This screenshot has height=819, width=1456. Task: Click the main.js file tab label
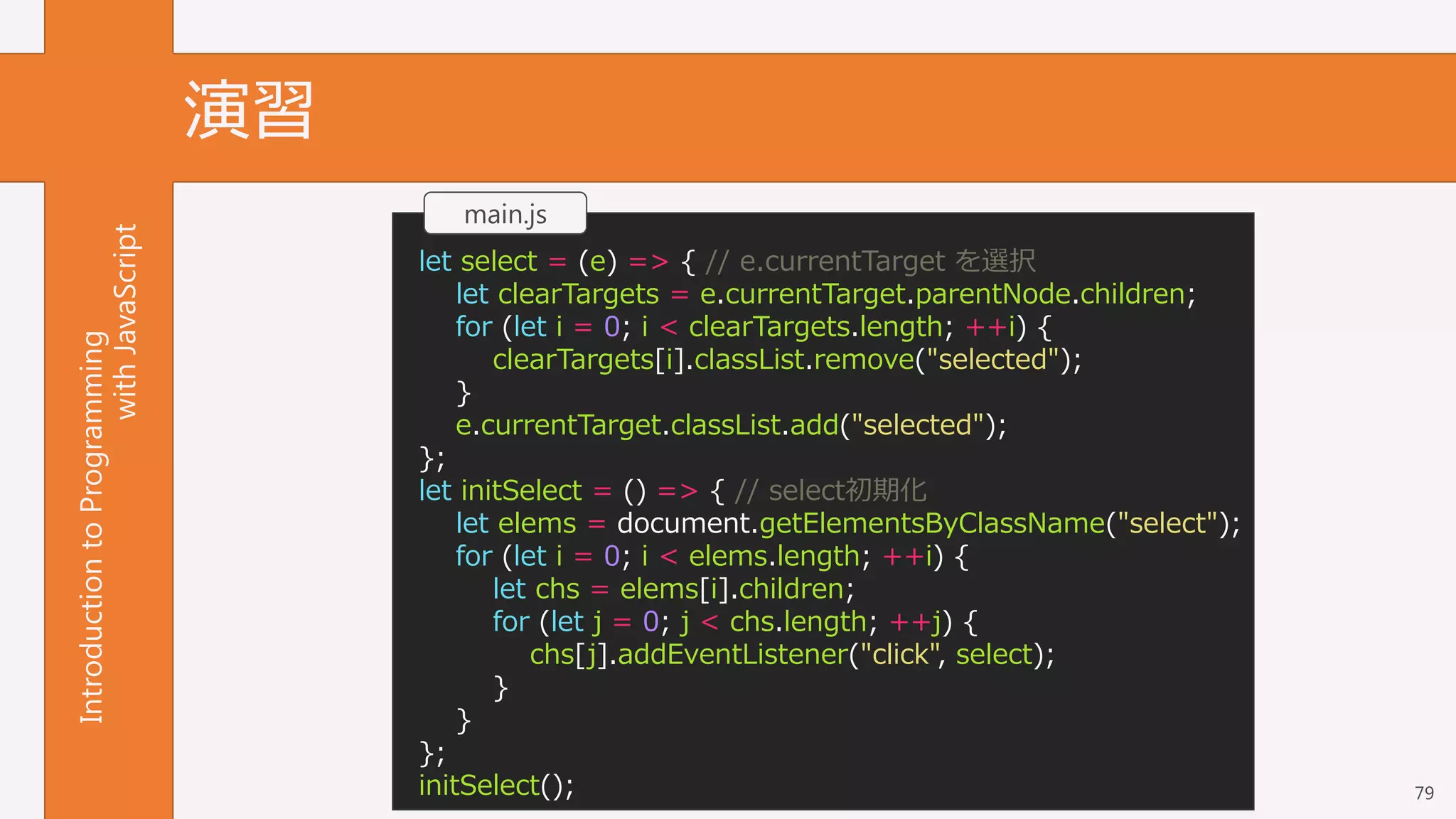(x=505, y=214)
